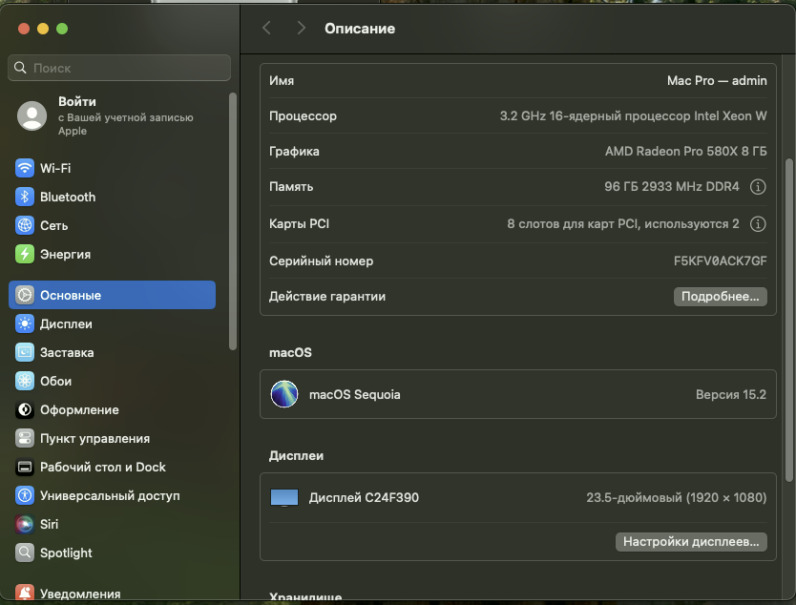Viewport: 796px width, 605px height.
Task: Click Настройки дисплеев button
Action: (x=691, y=542)
